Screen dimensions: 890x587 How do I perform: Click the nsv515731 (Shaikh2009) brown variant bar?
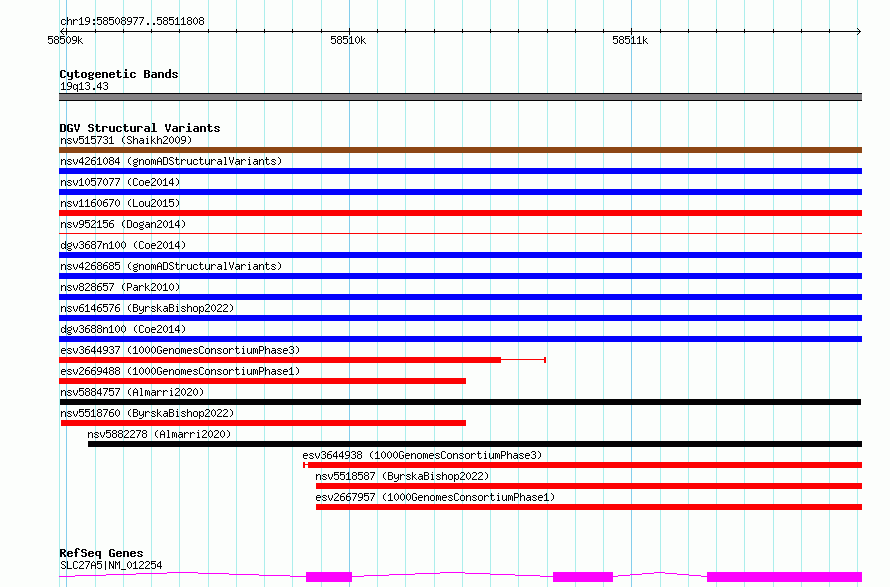pyautogui.click(x=460, y=150)
